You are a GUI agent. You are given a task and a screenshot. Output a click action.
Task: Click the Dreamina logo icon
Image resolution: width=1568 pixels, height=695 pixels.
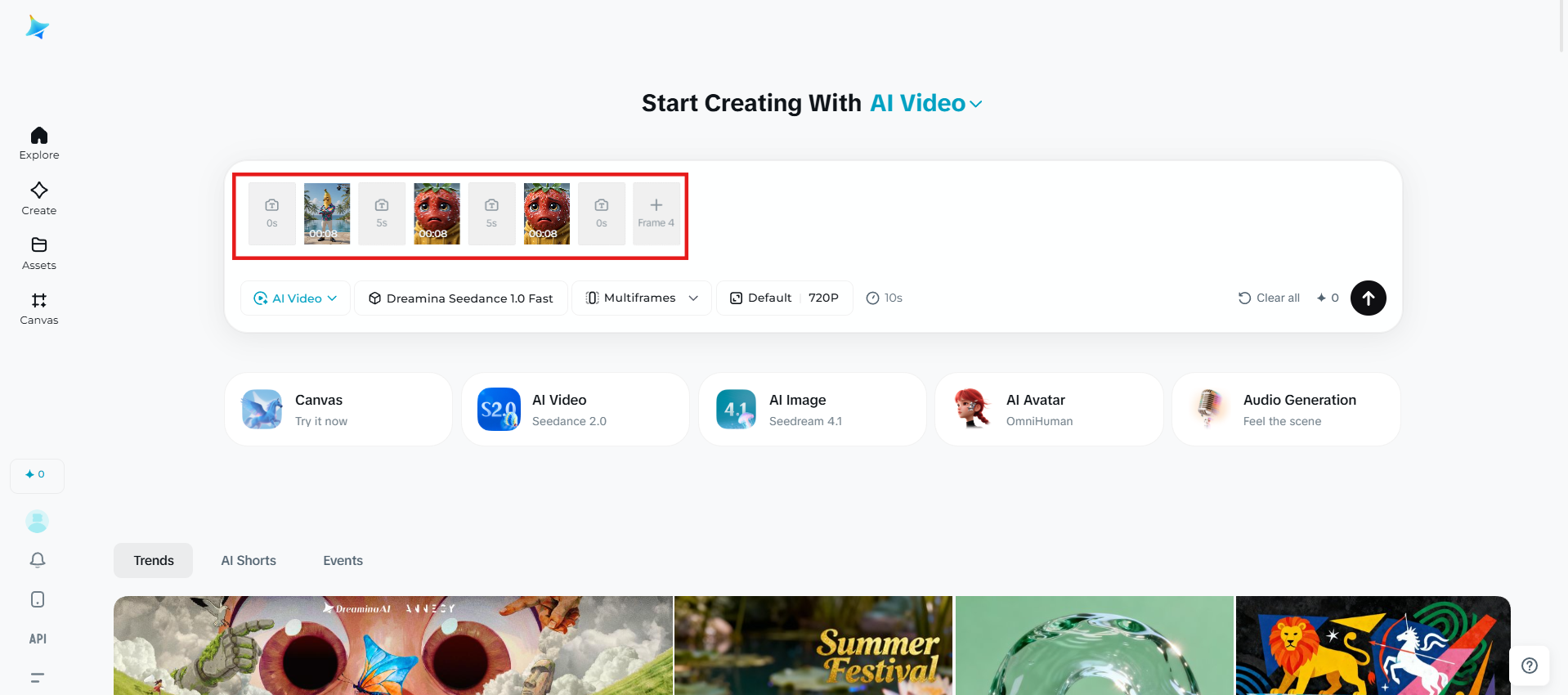point(38,27)
